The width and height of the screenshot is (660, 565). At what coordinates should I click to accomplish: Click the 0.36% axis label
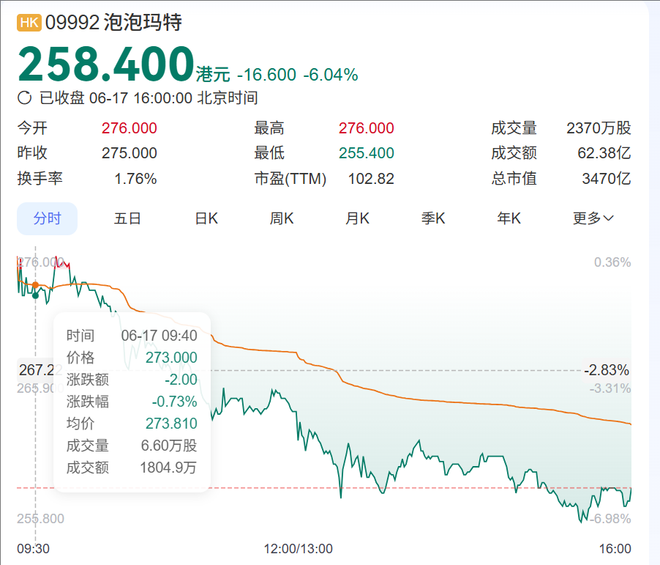pyautogui.click(x=612, y=262)
